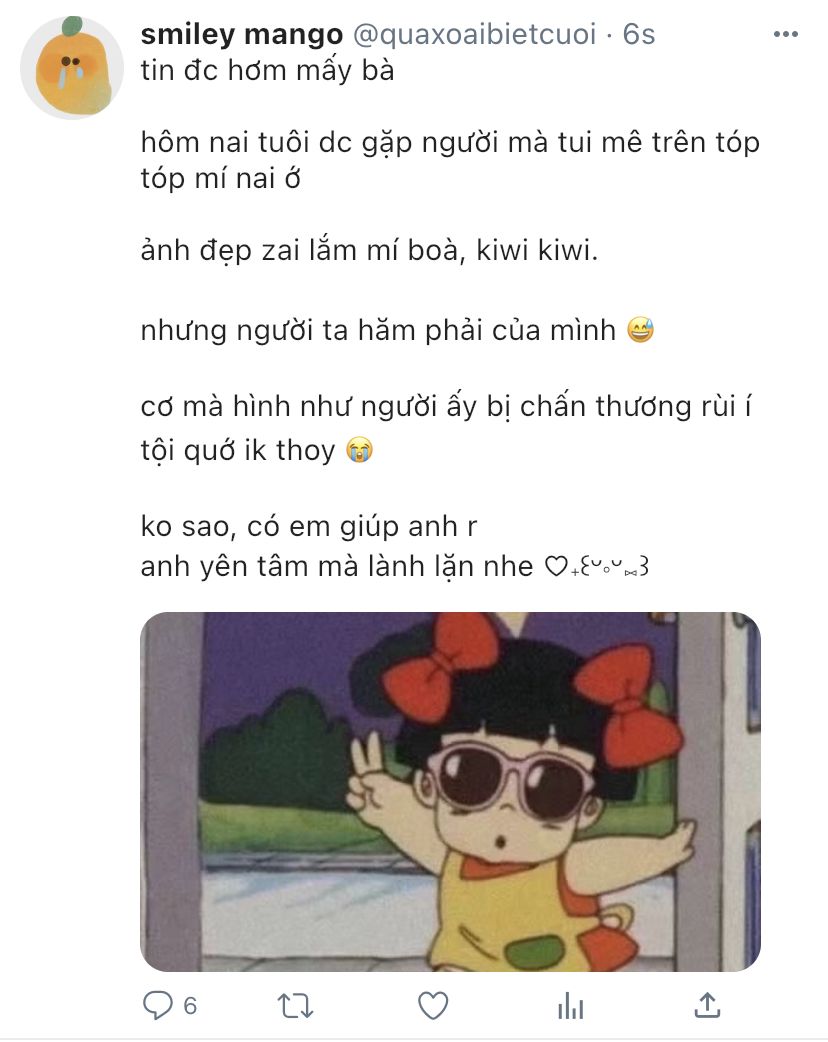
Task: Click the text 'nhưng người ta hăm phải của mình'
Action: 378,330
